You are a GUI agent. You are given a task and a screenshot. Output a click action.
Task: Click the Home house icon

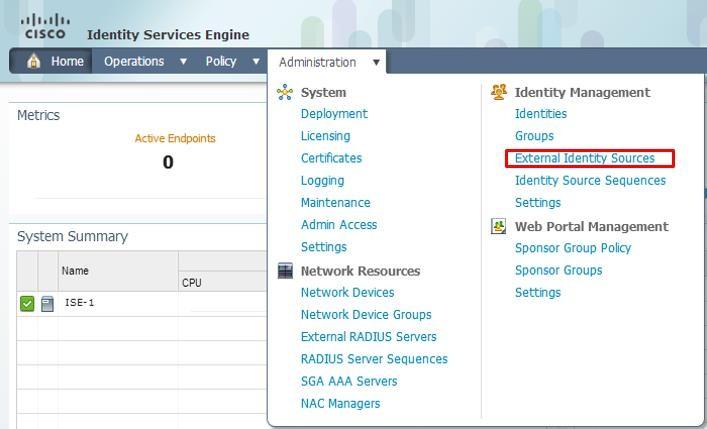[33, 61]
